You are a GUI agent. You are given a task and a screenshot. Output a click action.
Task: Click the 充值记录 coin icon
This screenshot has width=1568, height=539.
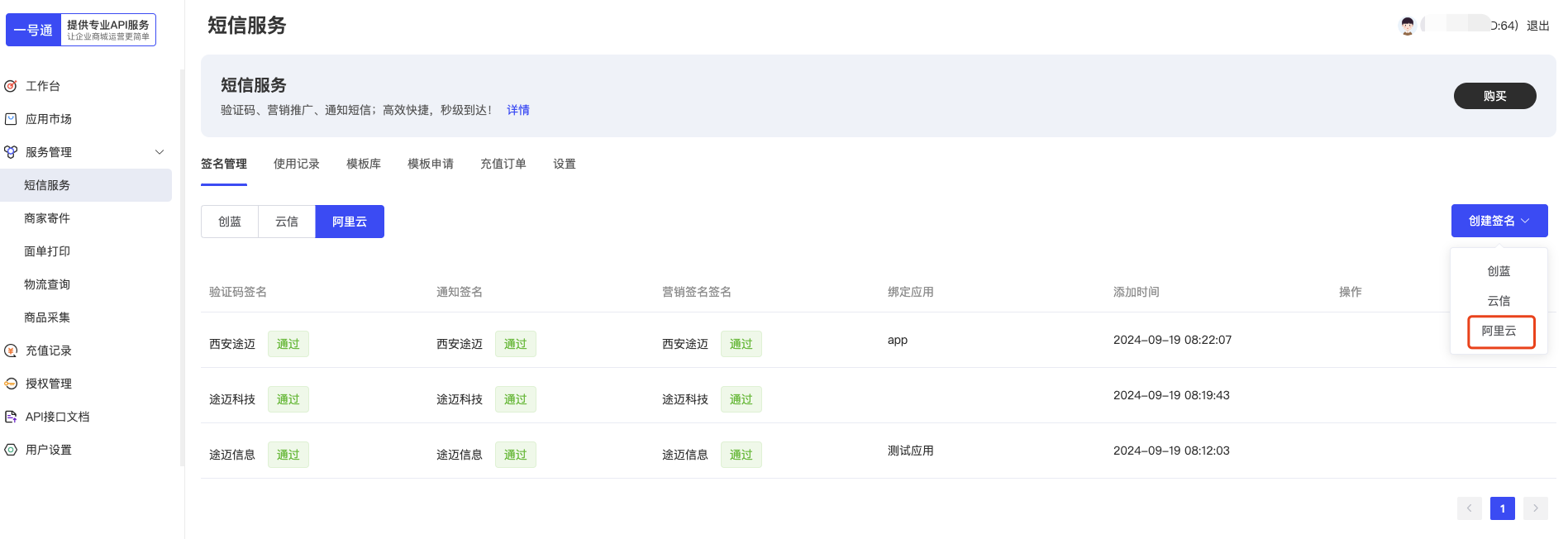11,351
